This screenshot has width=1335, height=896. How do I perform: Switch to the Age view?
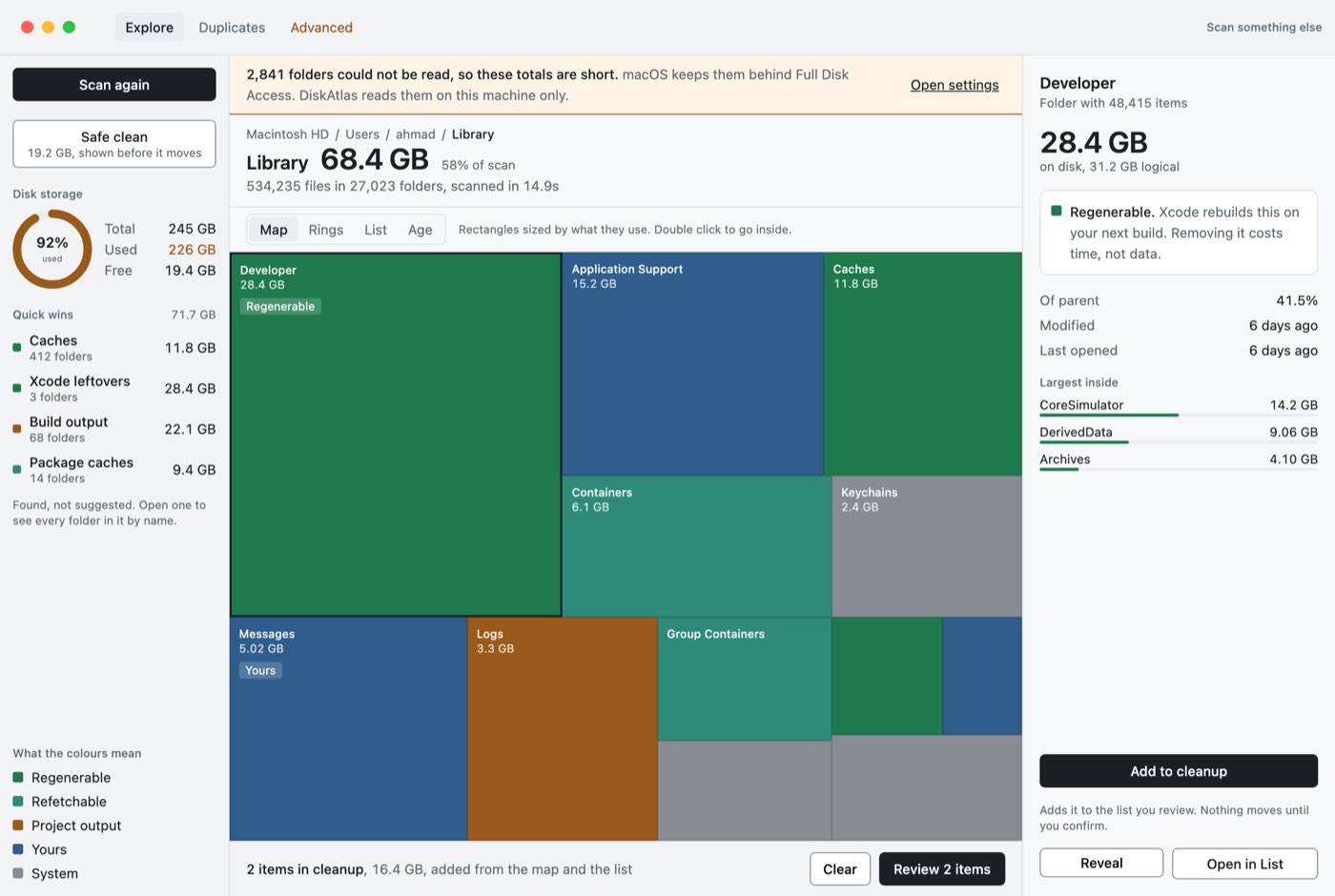(420, 230)
